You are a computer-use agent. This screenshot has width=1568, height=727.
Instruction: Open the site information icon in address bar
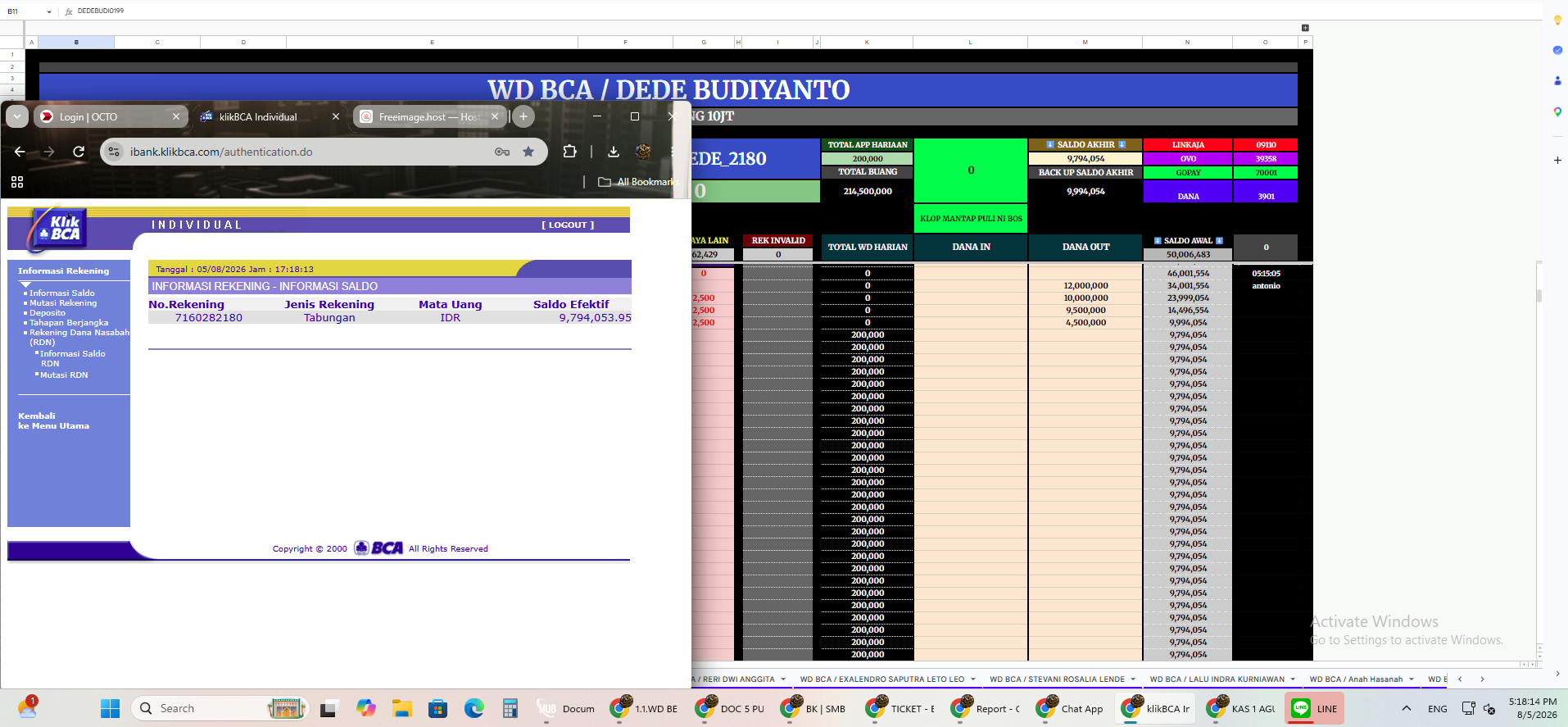pyautogui.click(x=115, y=152)
